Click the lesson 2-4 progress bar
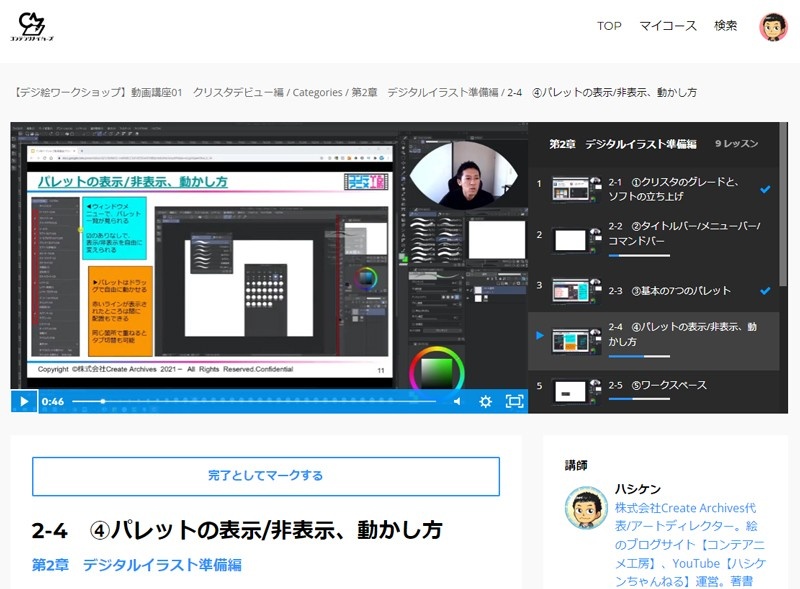 click(x=639, y=356)
